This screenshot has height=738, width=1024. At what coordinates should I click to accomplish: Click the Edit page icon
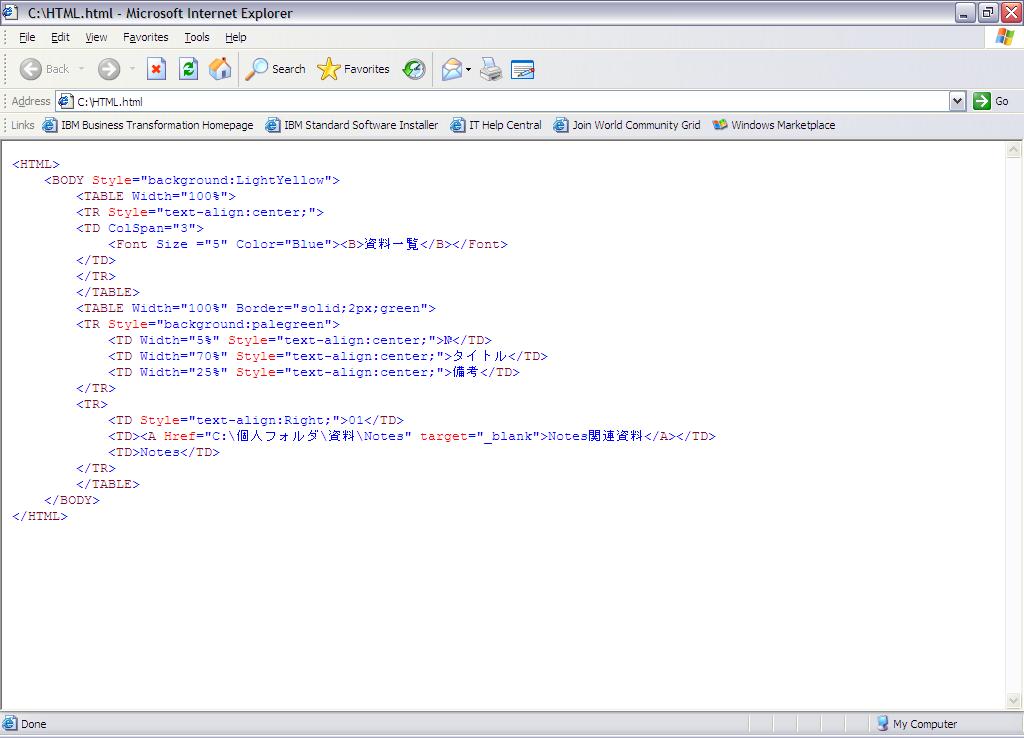point(522,69)
